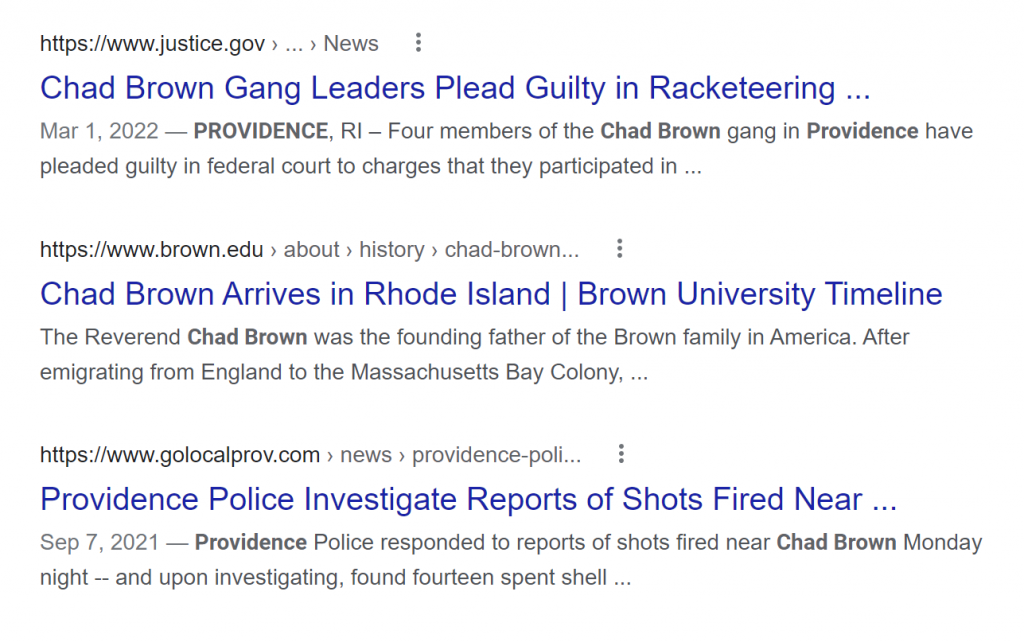Open three-dot menu for golocalprov.com result
Image resolution: width=1024 pixels, height=642 pixels.
[621, 454]
